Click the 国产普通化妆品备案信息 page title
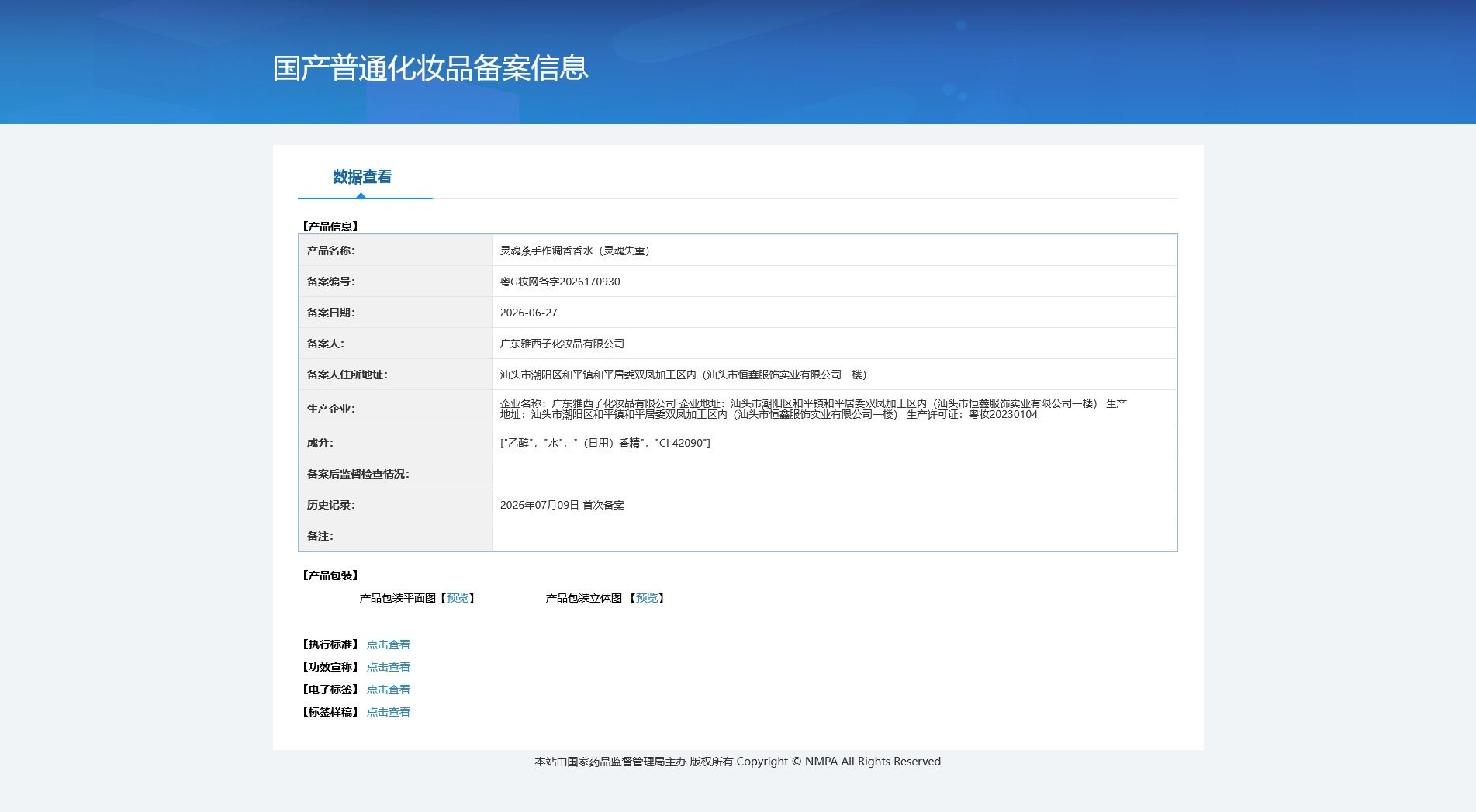The width and height of the screenshot is (1476, 812). click(x=430, y=68)
